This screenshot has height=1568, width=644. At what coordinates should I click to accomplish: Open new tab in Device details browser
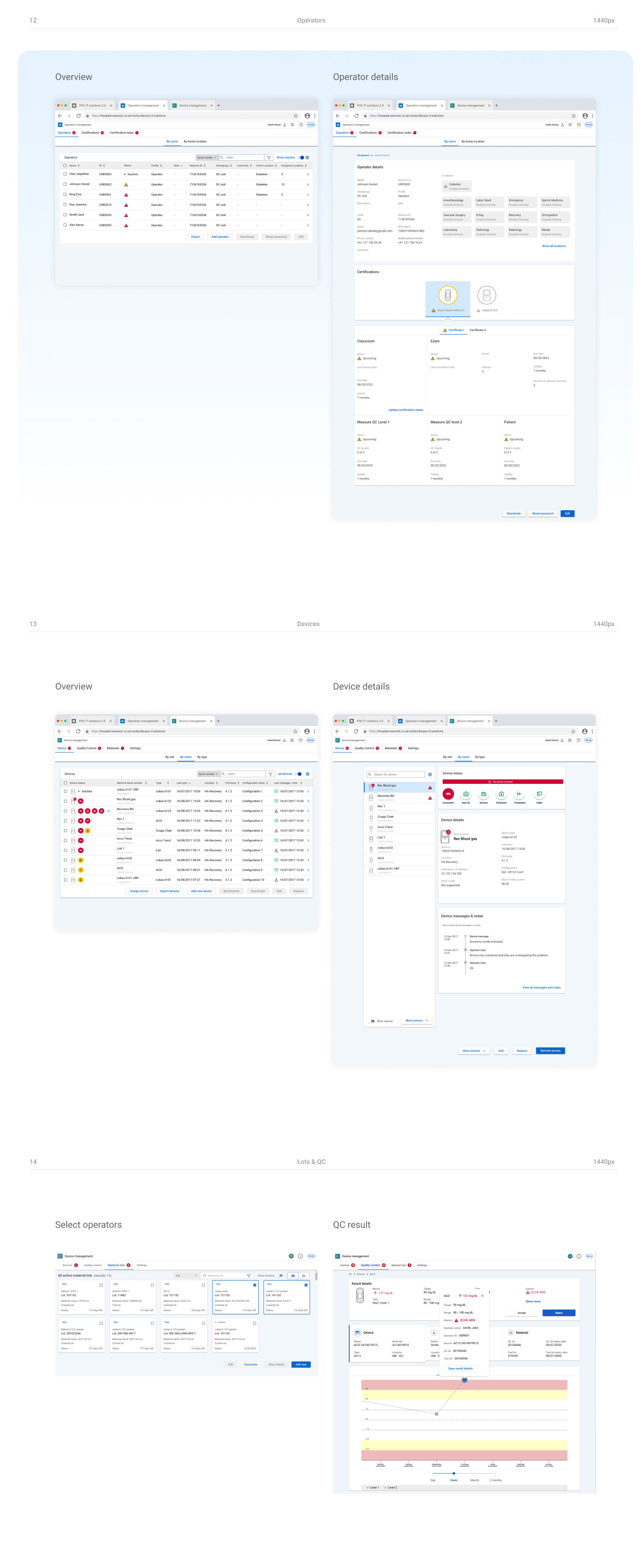click(496, 721)
